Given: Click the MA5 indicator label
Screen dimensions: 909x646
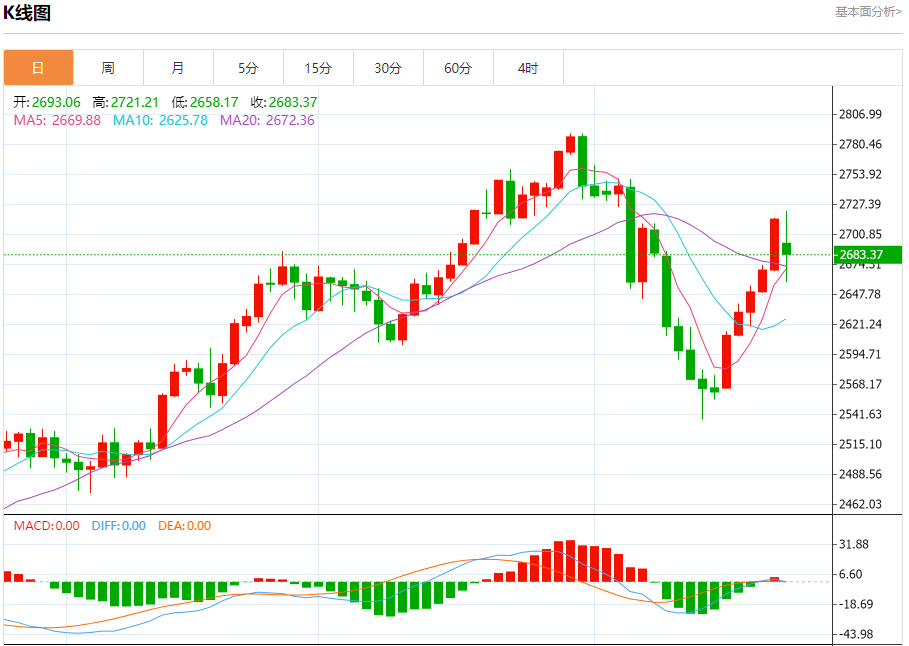Looking at the screenshot, I should click(57, 120).
